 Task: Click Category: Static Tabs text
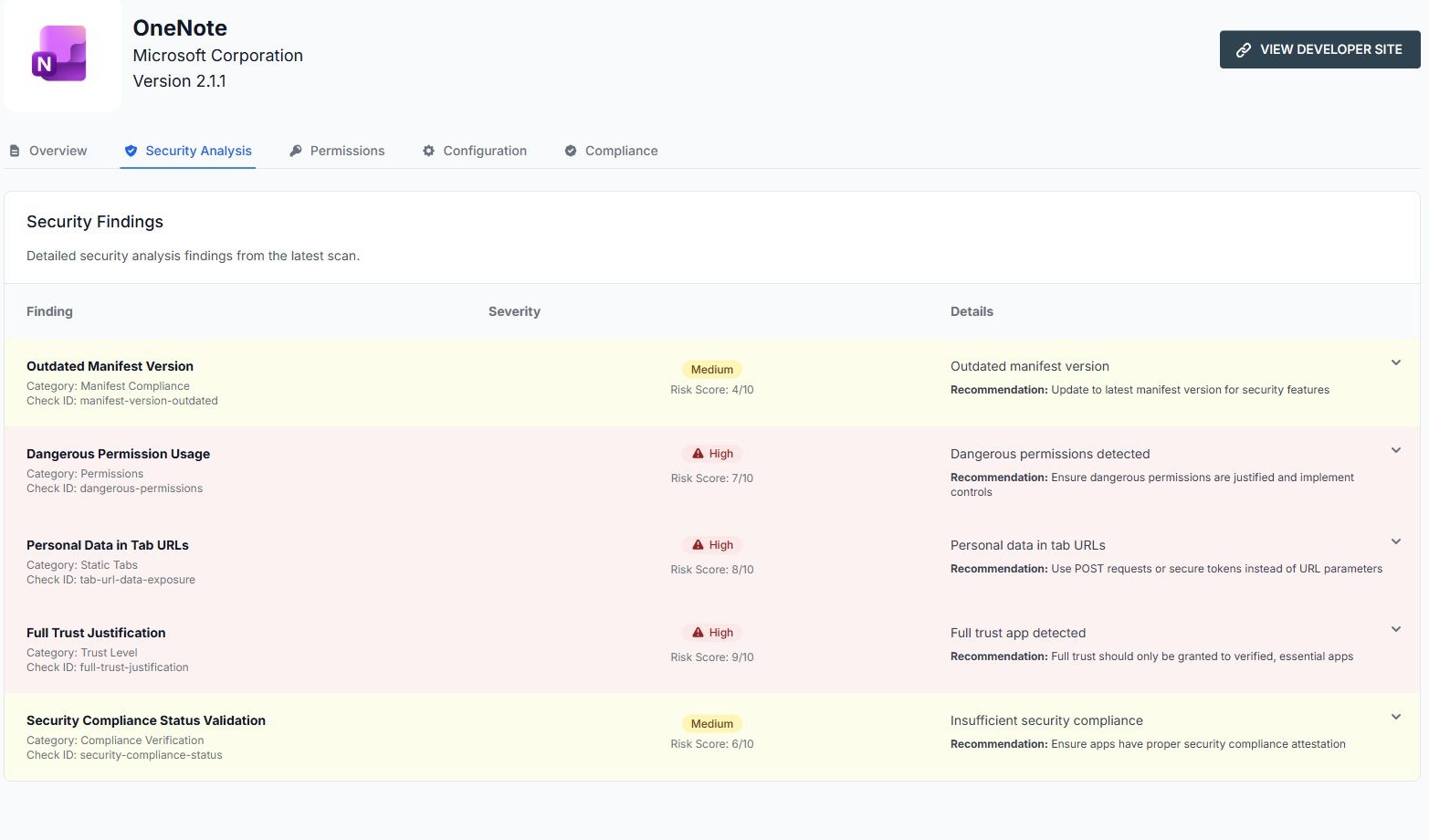tap(82, 565)
